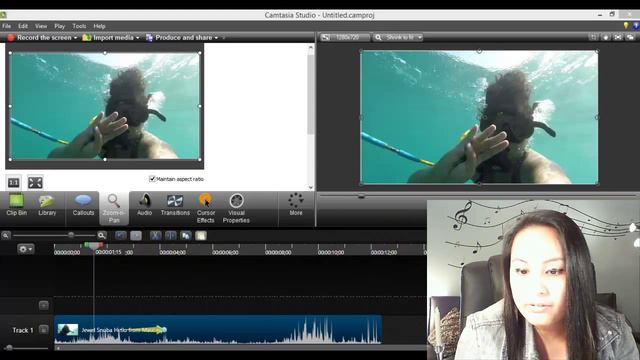Paste onto the timeline
The height and width of the screenshot is (360, 640).
click(x=201, y=236)
